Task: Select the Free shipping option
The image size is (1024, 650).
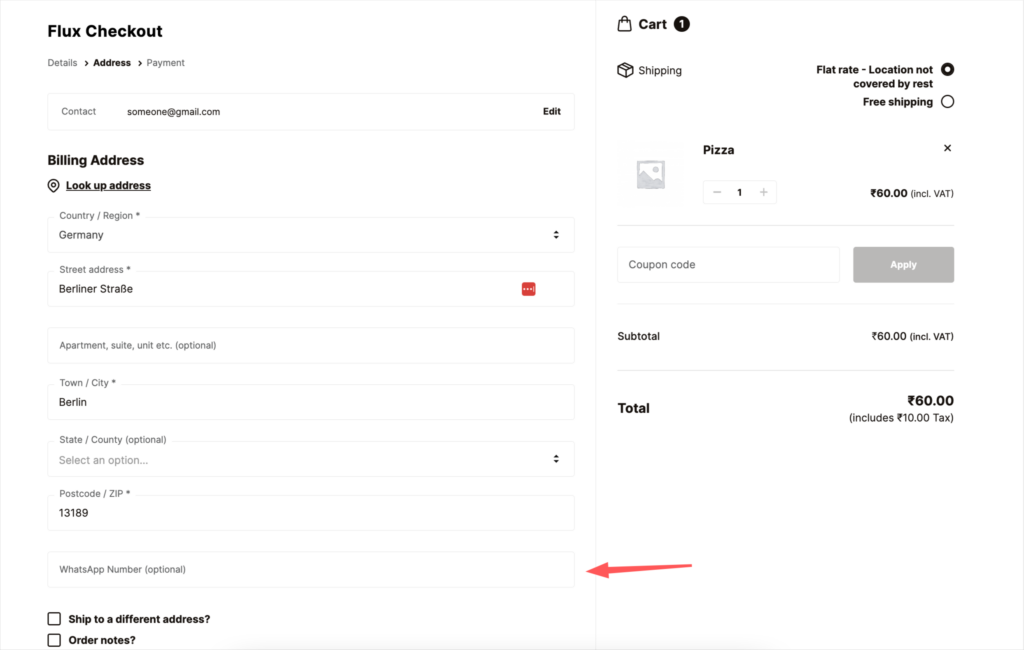Action: click(x=947, y=101)
